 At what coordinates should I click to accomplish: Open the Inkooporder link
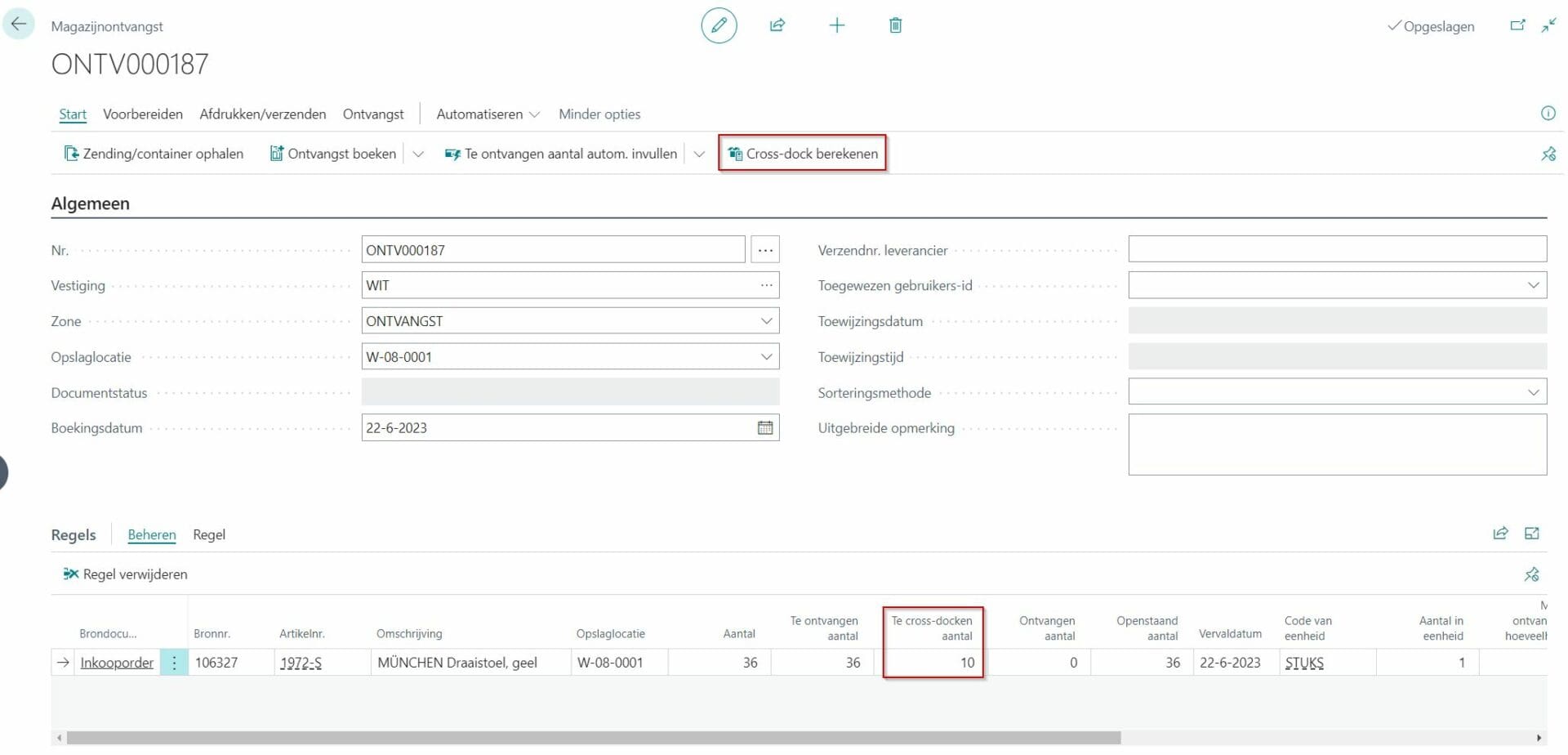click(x=117, y=663)
